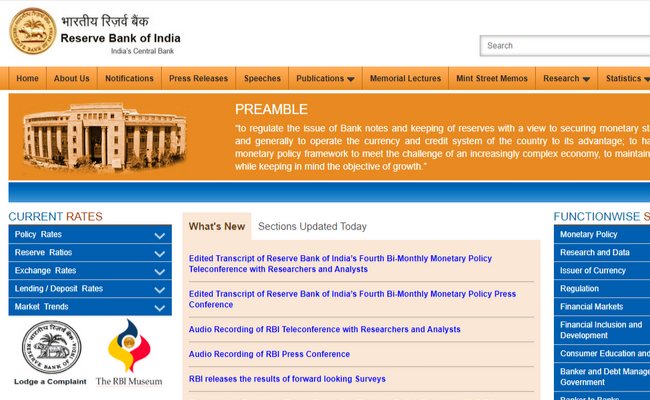
Task: Open Audio Recording of RBI Press Conference link
Action: (269, 354)
